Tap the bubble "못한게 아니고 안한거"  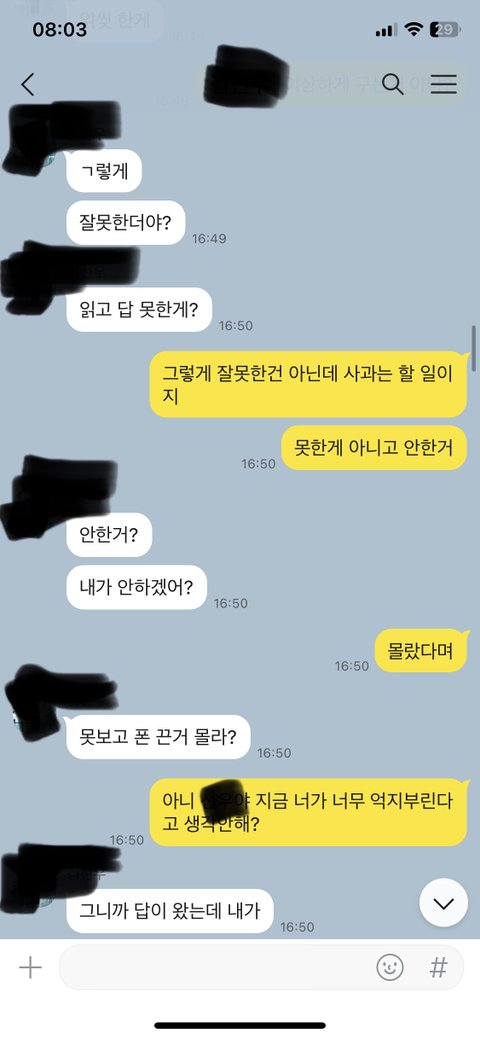coord(375,447)
